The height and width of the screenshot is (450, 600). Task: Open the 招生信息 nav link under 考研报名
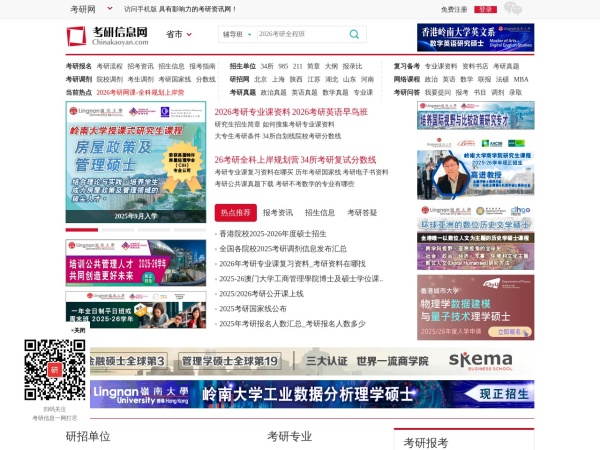tap(171, 66)
